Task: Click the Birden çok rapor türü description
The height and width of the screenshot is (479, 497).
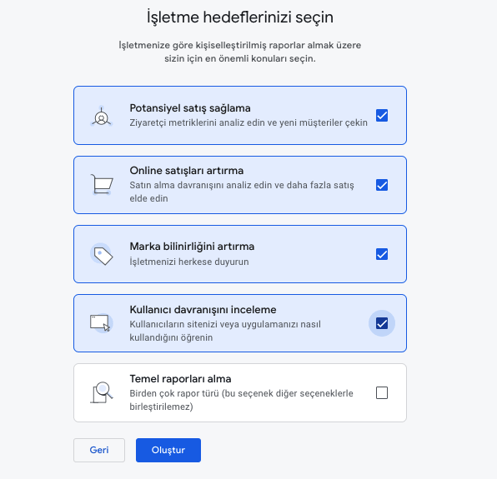Action: pyautogui.click(x=241, y=400)
